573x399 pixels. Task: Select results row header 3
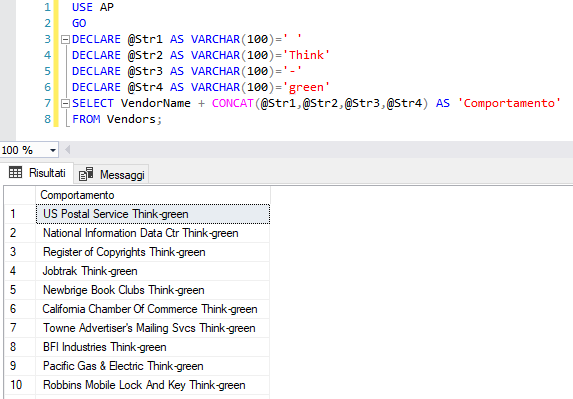pos(20,252)
